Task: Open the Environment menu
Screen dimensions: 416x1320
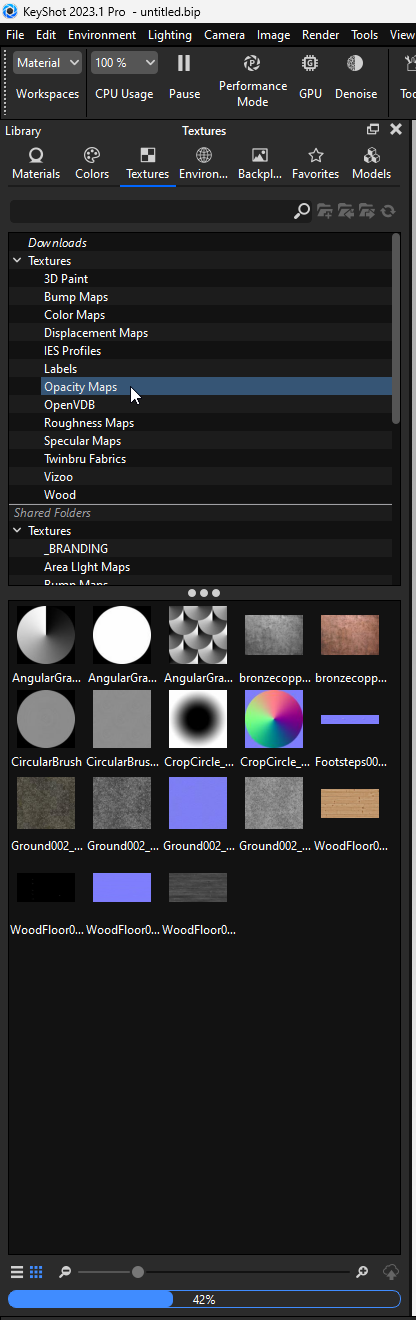Action: click(x=102, y=35)
